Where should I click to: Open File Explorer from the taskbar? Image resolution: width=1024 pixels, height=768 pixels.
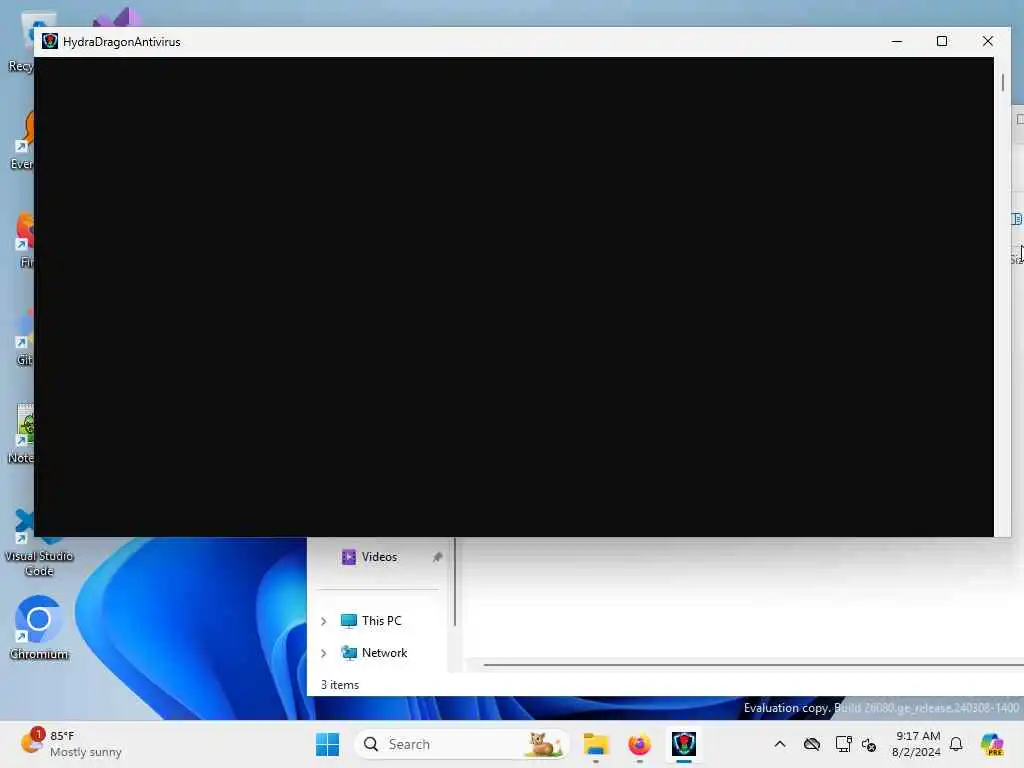click(x=596, y=744)
